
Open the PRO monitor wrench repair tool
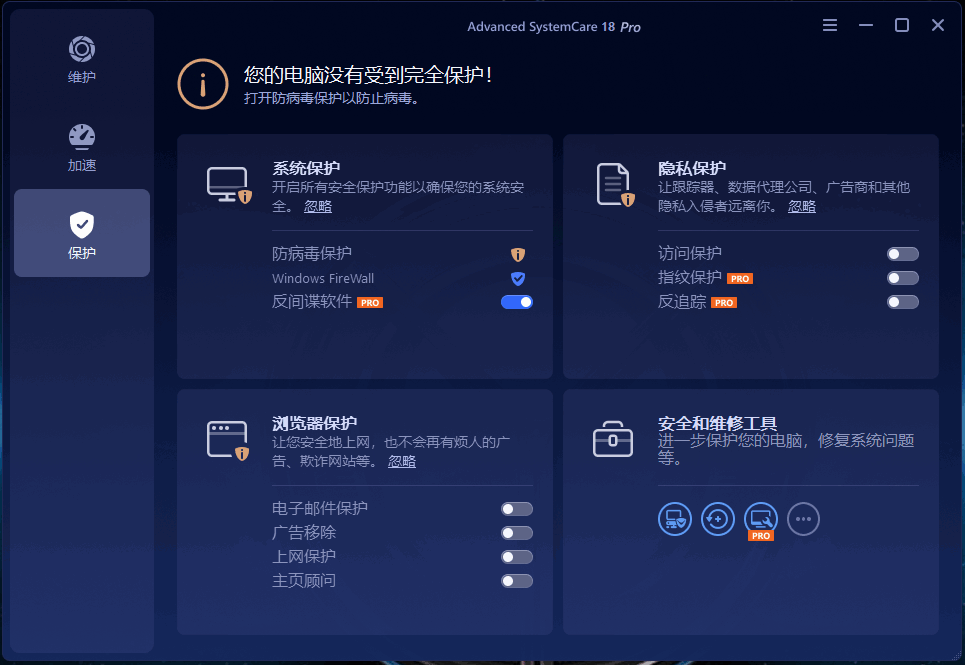761,519
